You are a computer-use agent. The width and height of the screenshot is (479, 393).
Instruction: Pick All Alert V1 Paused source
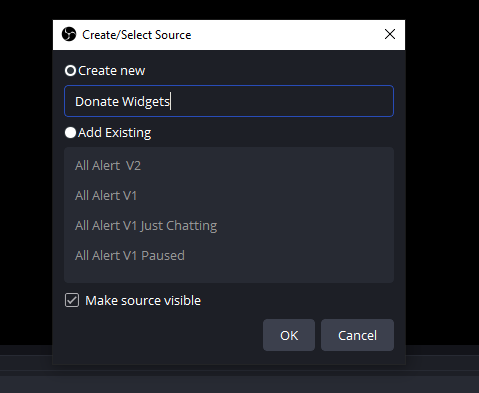pyautogui.click(x=229, y=256)
